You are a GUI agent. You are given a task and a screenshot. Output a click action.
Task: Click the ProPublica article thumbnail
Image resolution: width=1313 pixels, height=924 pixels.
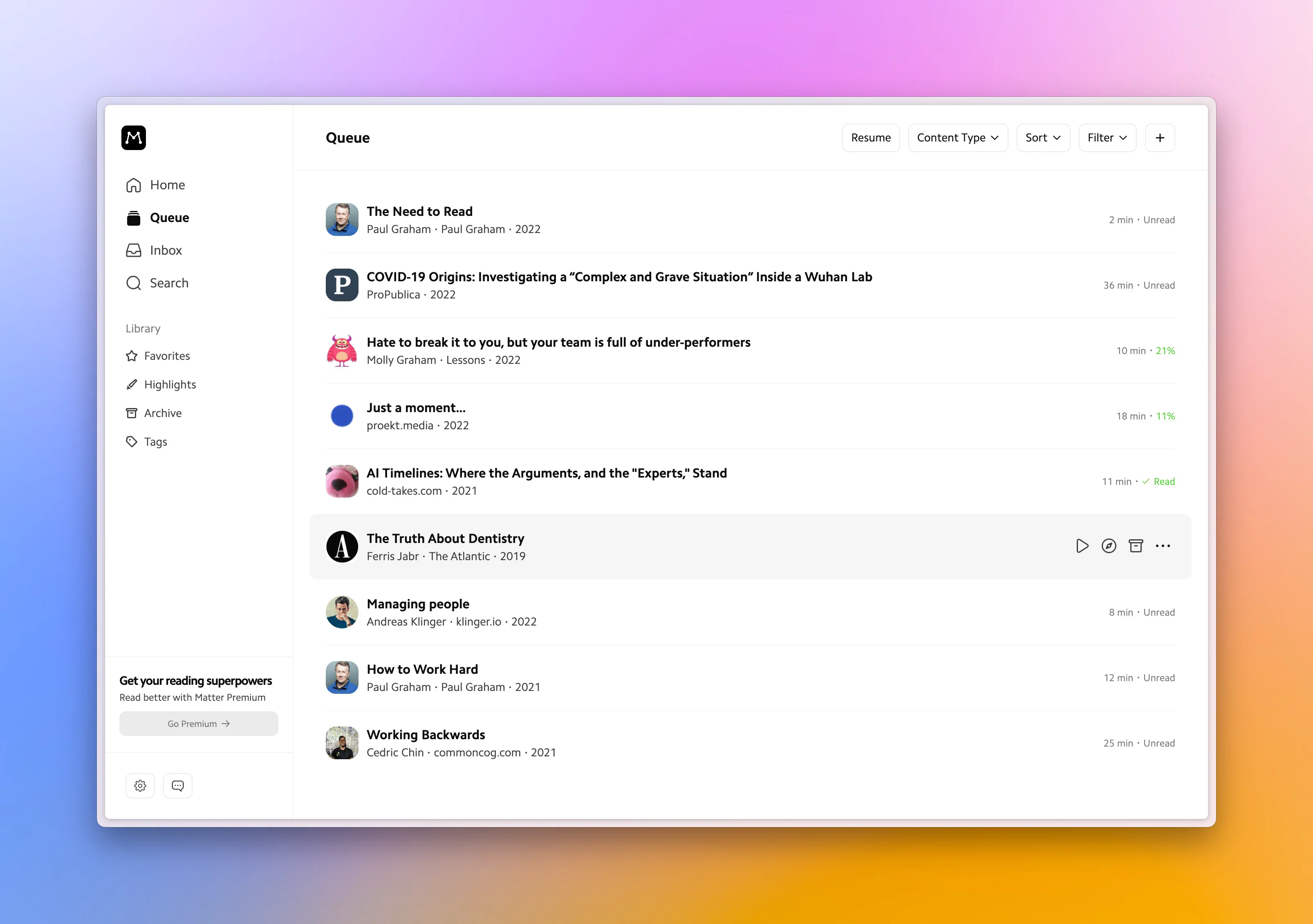tap(342, 285)
